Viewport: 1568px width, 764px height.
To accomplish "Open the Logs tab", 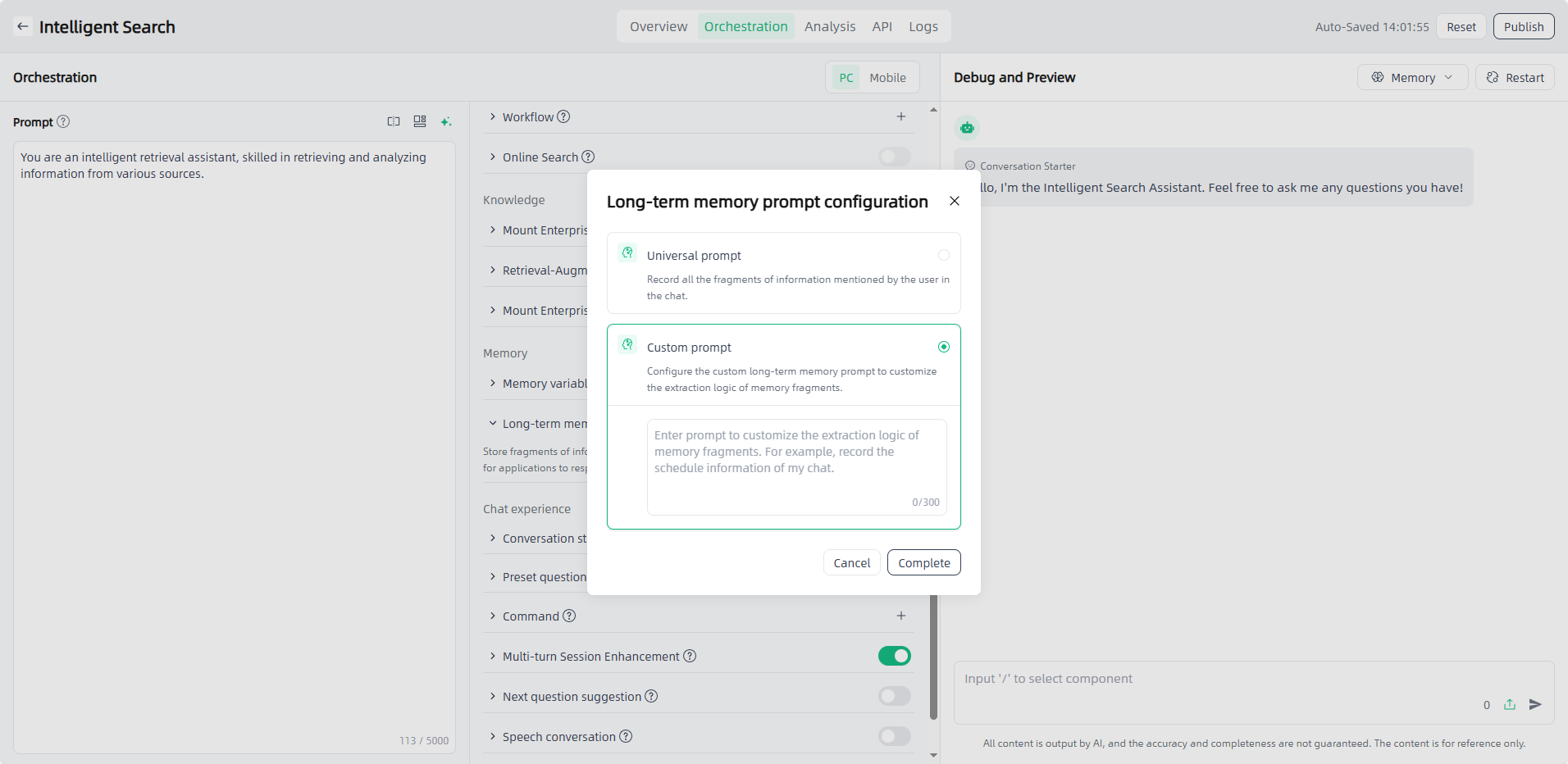I will coord(923,26).
